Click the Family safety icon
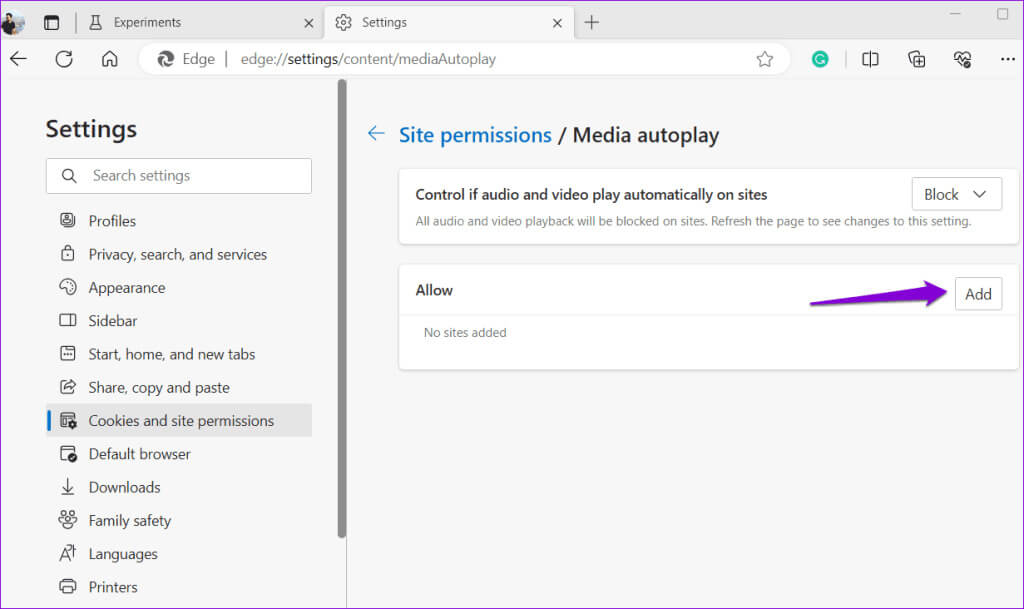The image size is (1024, 609). pos(67,520)
